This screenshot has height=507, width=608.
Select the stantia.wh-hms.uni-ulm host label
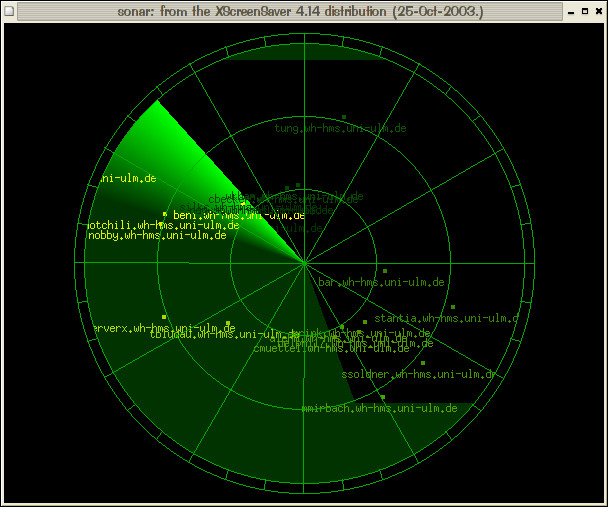click(x=446, y=319)
